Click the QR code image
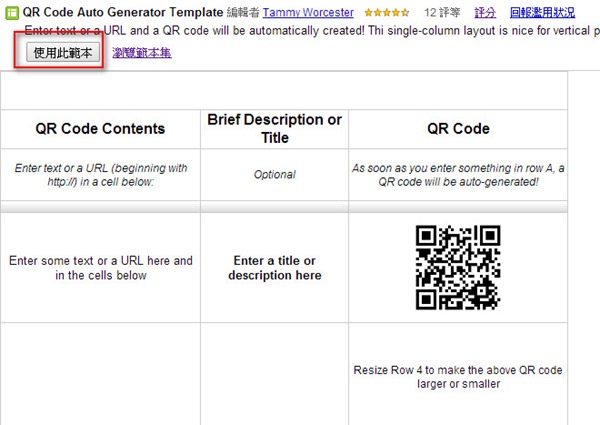600x425 pixels. [458, 267]
